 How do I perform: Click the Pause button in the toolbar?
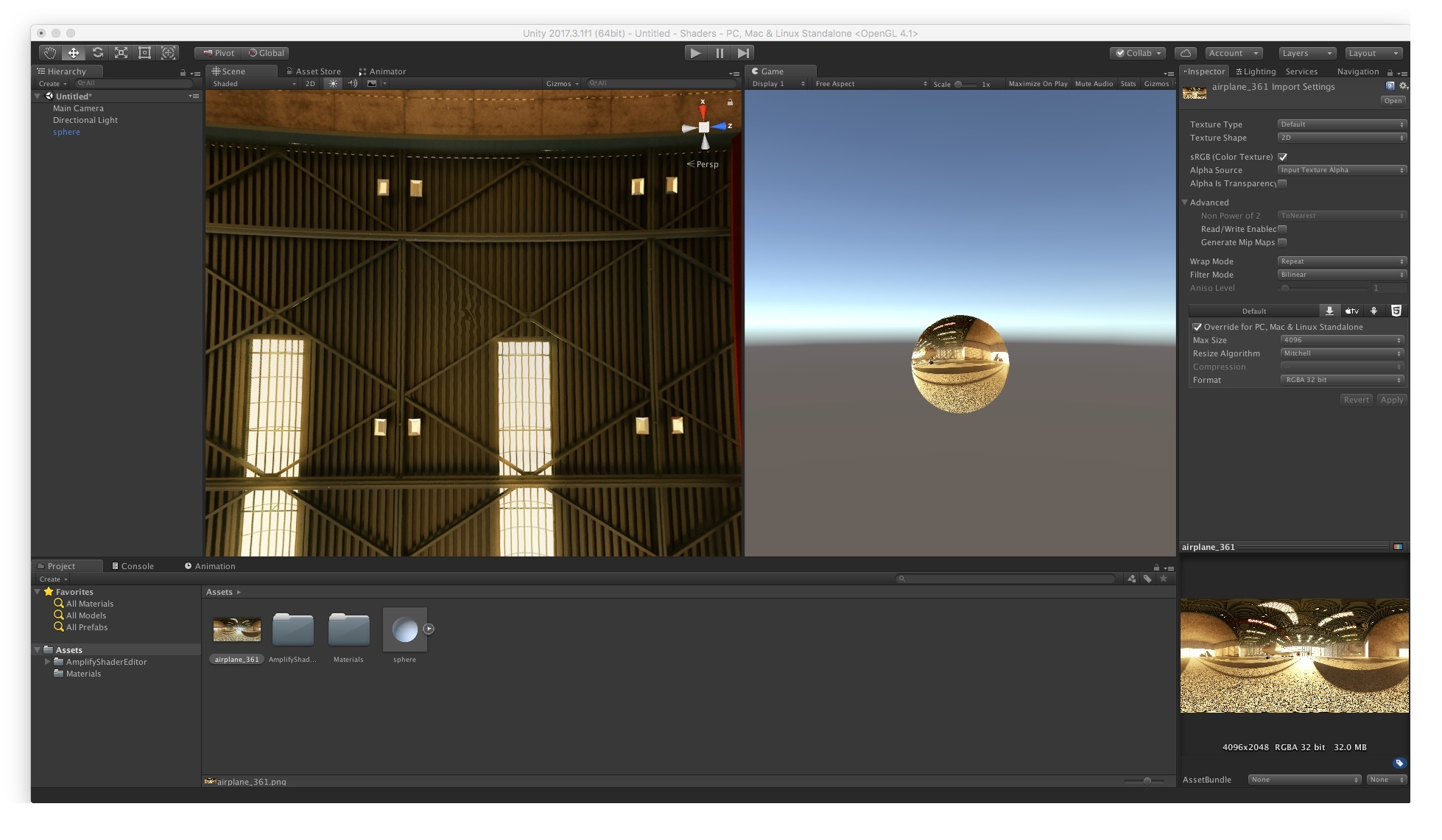(719, 52)
